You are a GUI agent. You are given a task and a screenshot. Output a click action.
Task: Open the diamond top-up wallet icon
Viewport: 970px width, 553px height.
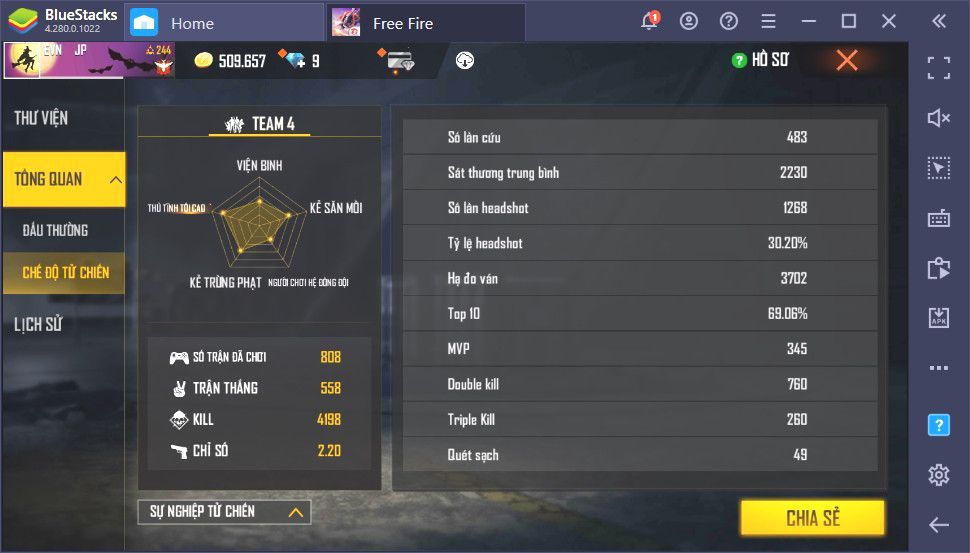pyautogui.click(x=399, y=61)
